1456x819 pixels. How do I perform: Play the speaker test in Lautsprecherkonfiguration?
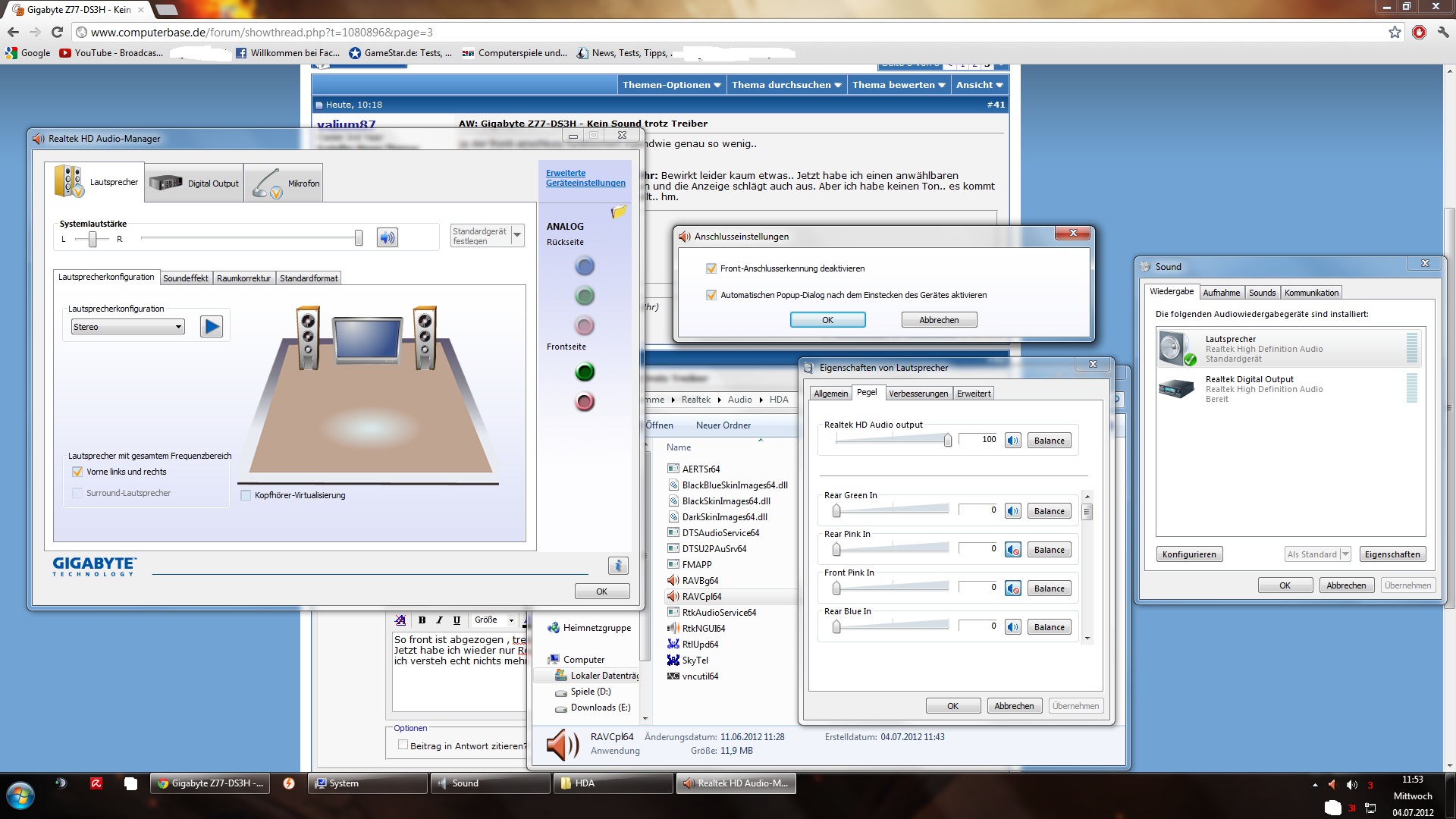click(x=212, y=327)
